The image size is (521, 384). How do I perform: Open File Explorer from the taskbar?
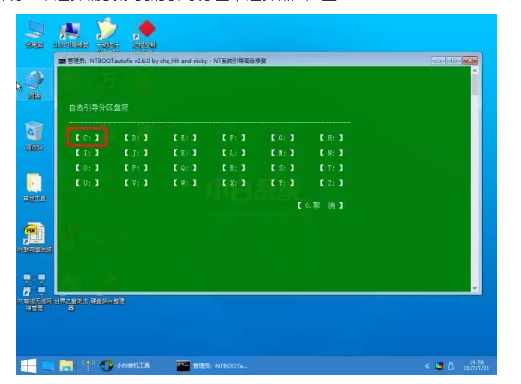point(66,366)
